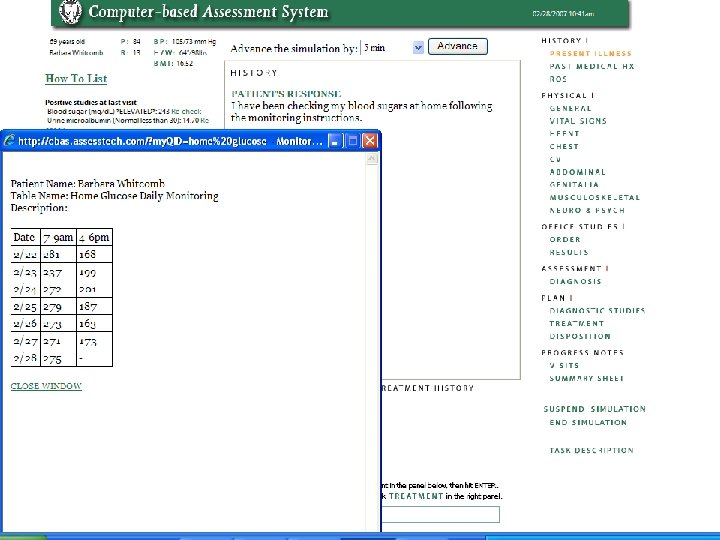Click ORDER under Office Studies
The image size is (720, 540).
pyautogui.click(x=564, y=240)
